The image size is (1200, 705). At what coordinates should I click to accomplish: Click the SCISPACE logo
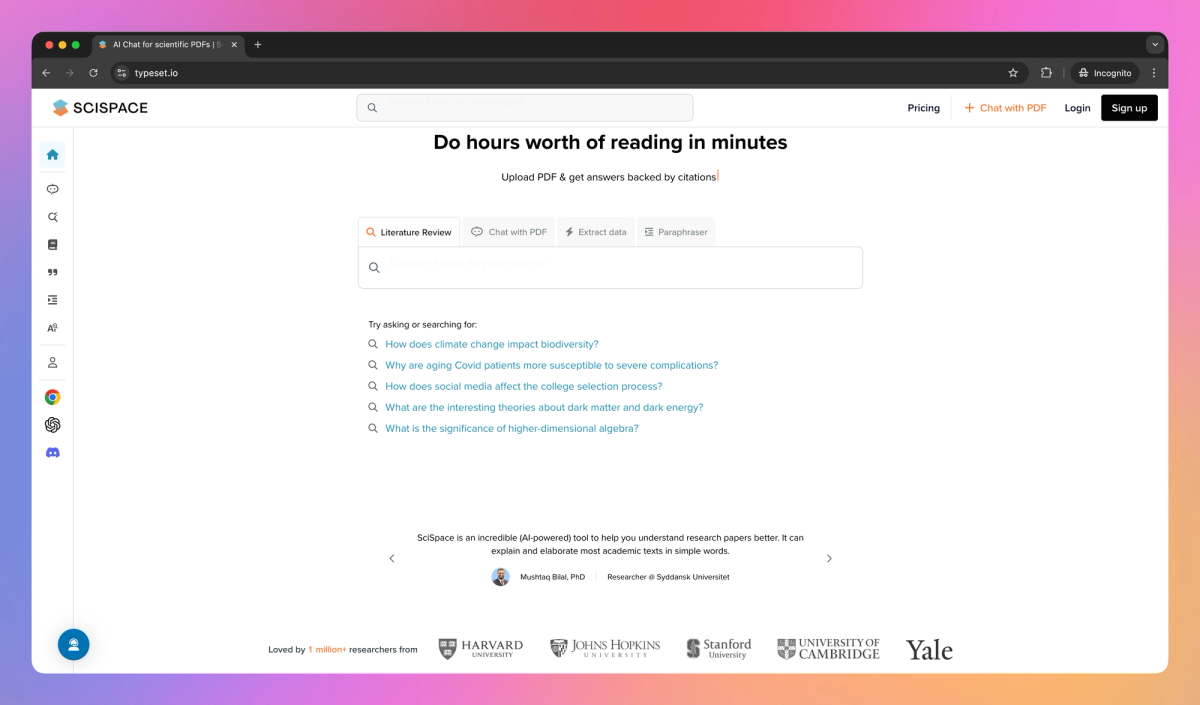pyautogui.click(x=100, y=108)
